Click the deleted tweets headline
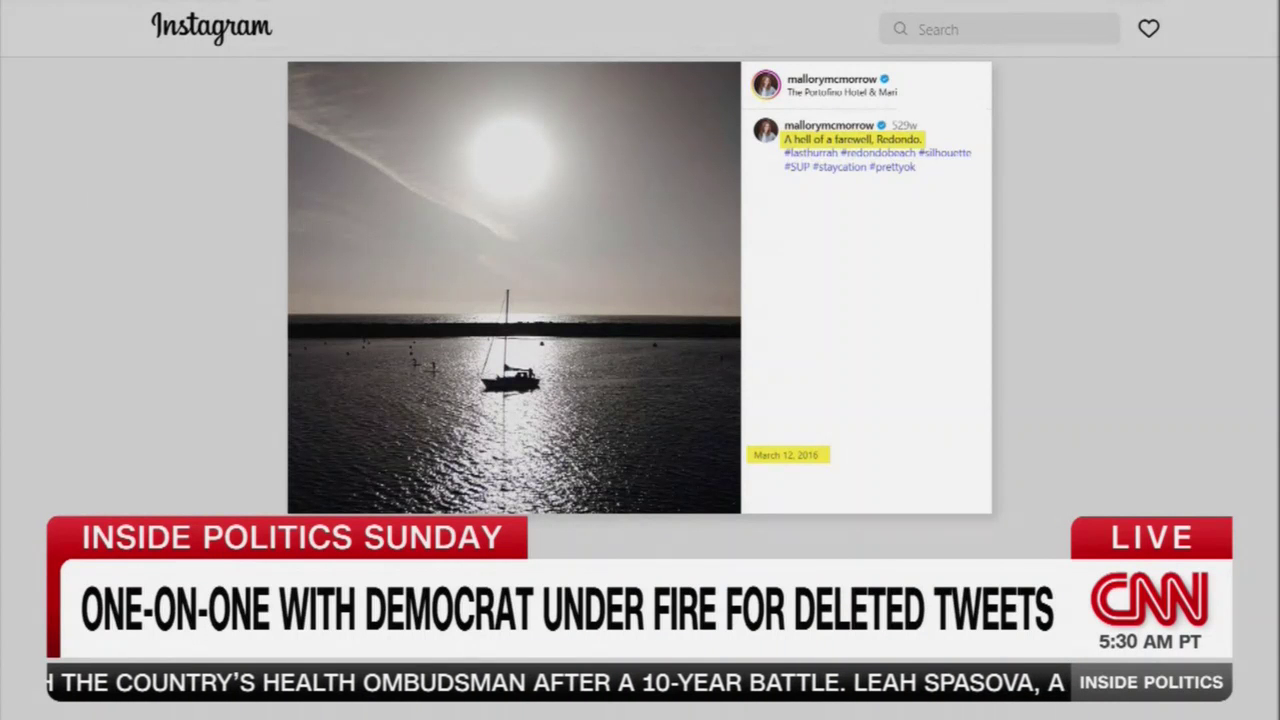1280x720 pixels. tap(567, 610)
